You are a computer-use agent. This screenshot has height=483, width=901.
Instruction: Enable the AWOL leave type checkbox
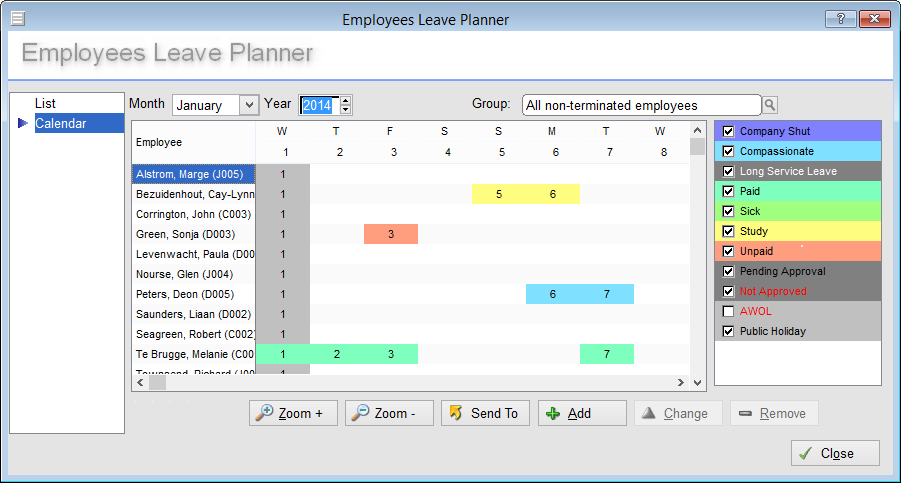pyautogui.click(x=728, y=311)
